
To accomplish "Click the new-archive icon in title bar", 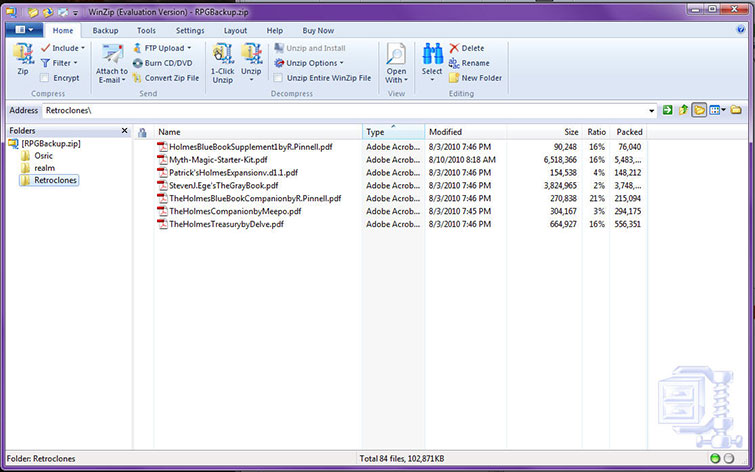I will 33,13.
